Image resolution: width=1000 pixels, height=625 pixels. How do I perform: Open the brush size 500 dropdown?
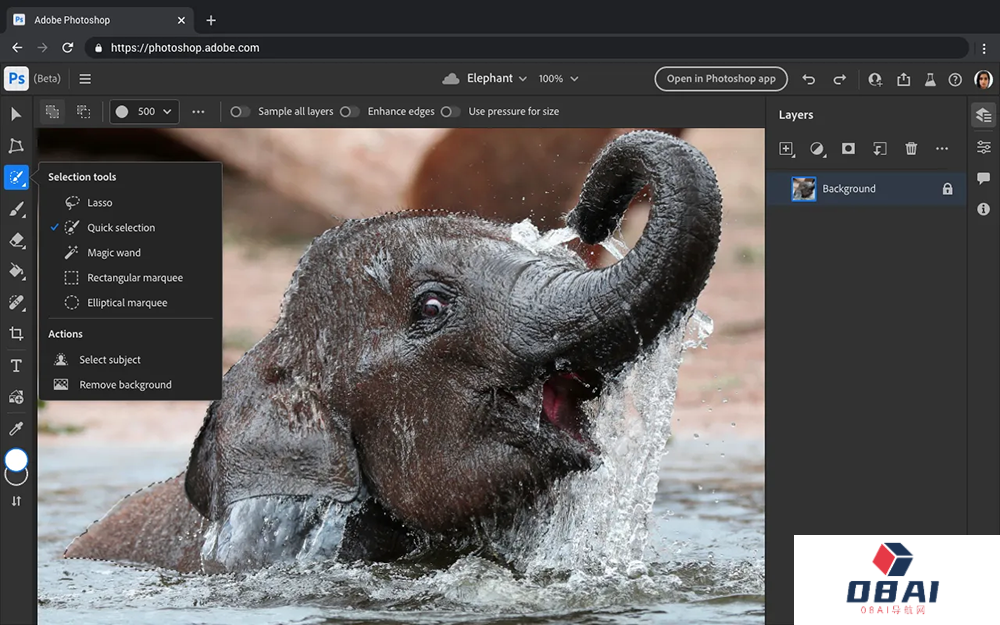click(143, 111)
